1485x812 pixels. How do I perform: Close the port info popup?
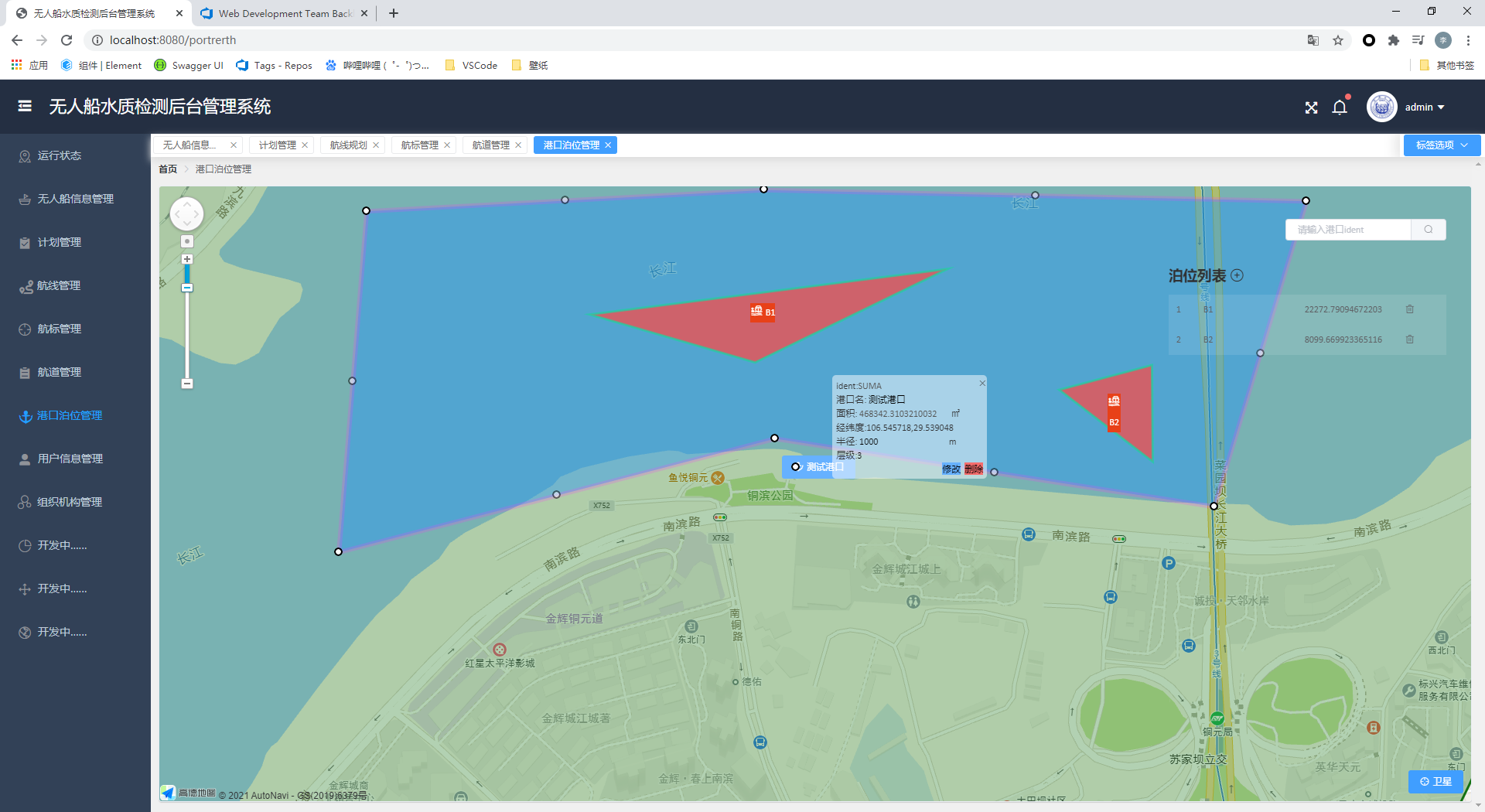pyautogui.click(x=982, y=383)
